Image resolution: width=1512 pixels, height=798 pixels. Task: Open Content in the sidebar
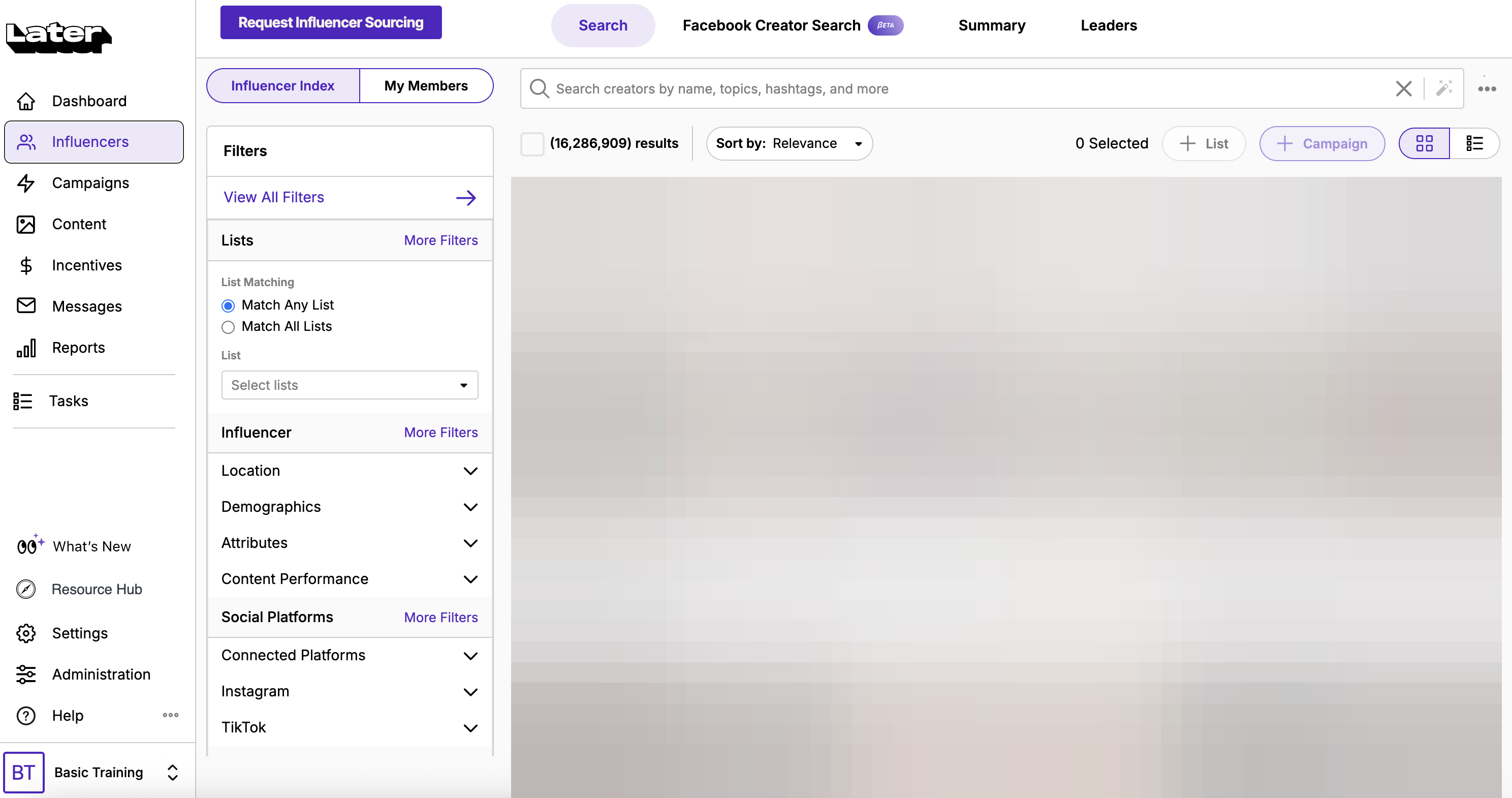point(94,224)
